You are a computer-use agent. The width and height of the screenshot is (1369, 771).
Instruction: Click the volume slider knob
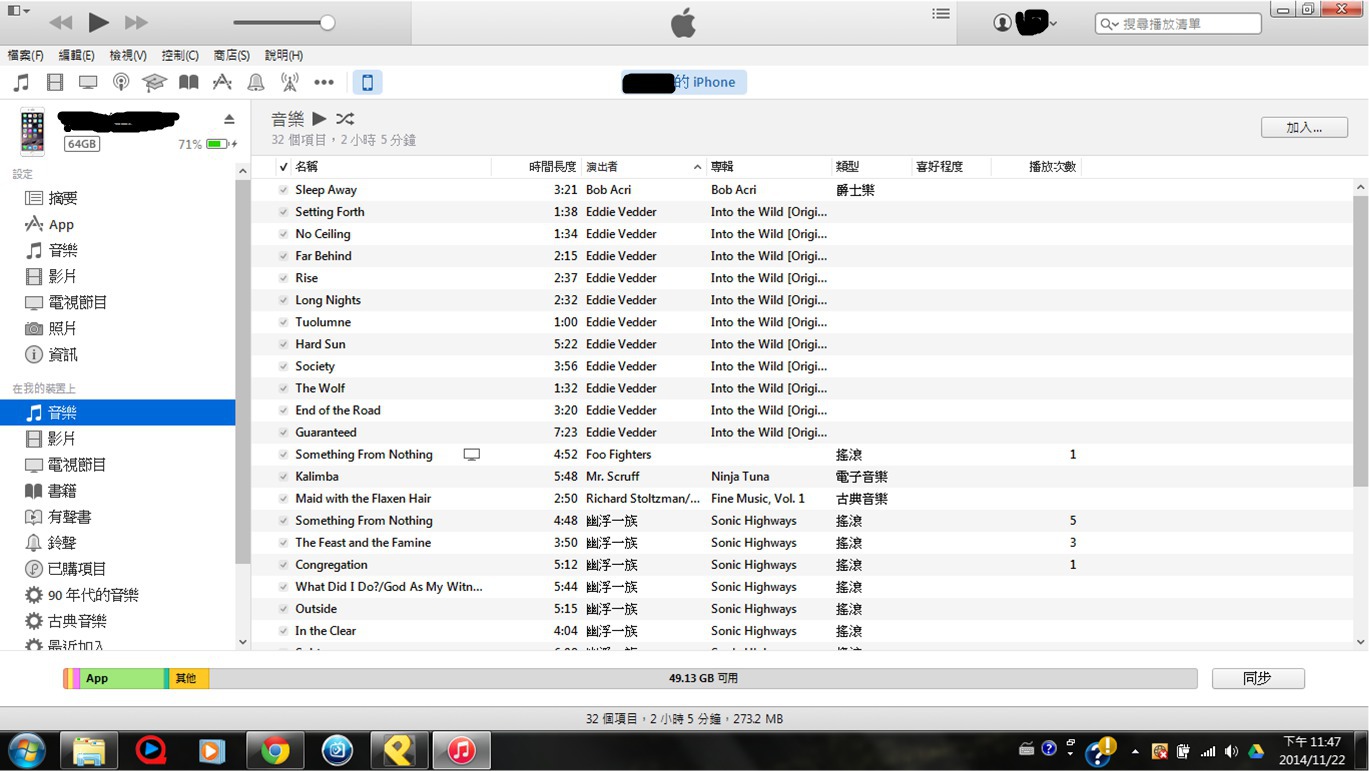pyautogui.click(x=327, y=22)
